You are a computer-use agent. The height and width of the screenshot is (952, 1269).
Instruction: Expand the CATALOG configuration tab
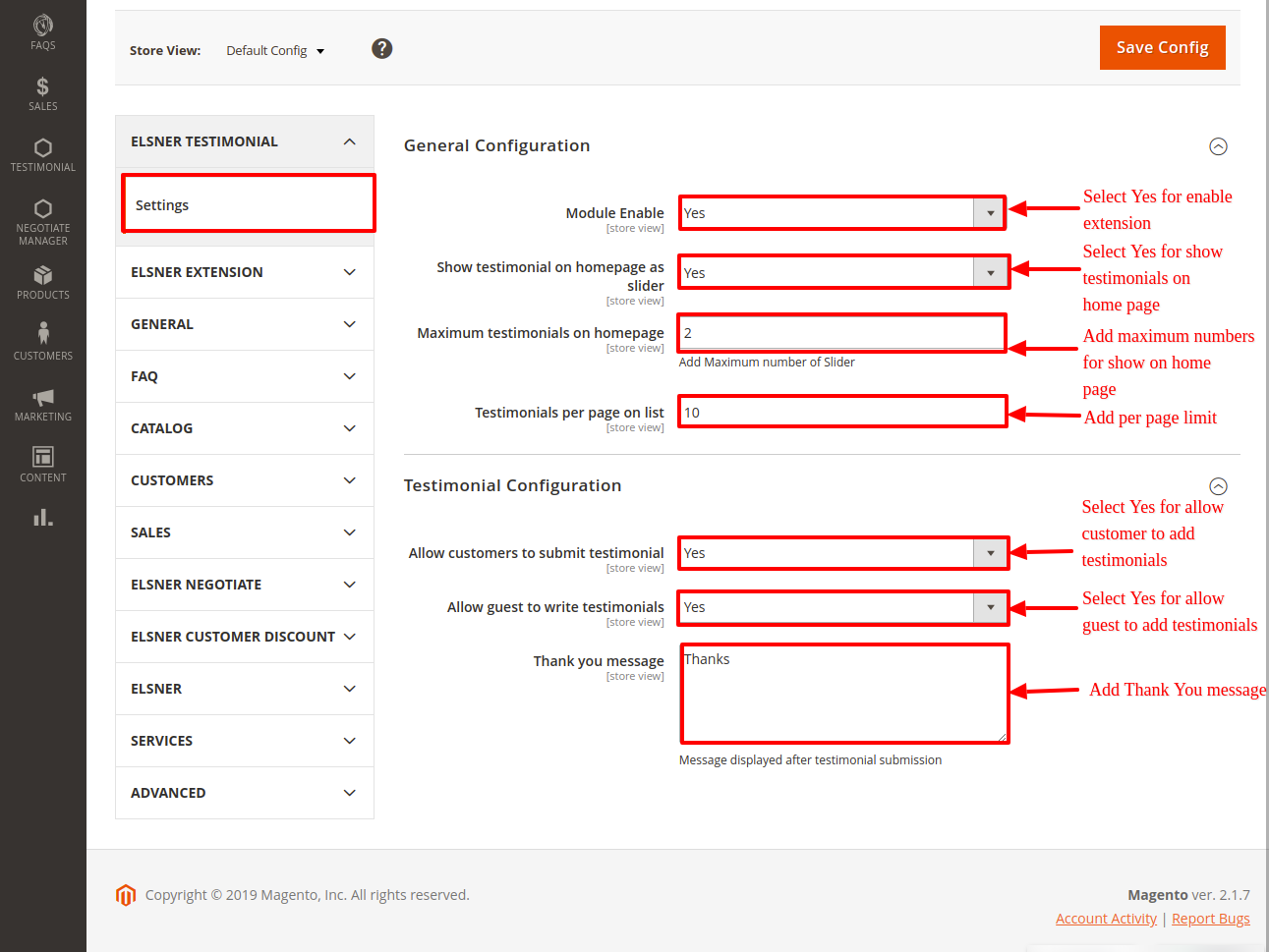244,428
